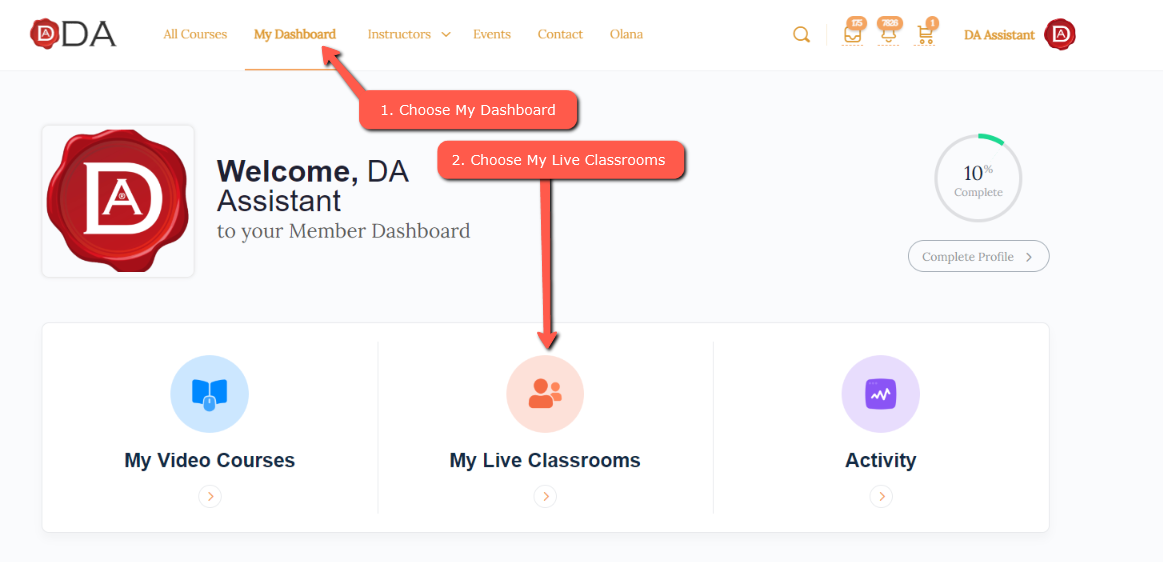Click the DA logo in header
The image size is (1163, 562).
coord(73,34)
